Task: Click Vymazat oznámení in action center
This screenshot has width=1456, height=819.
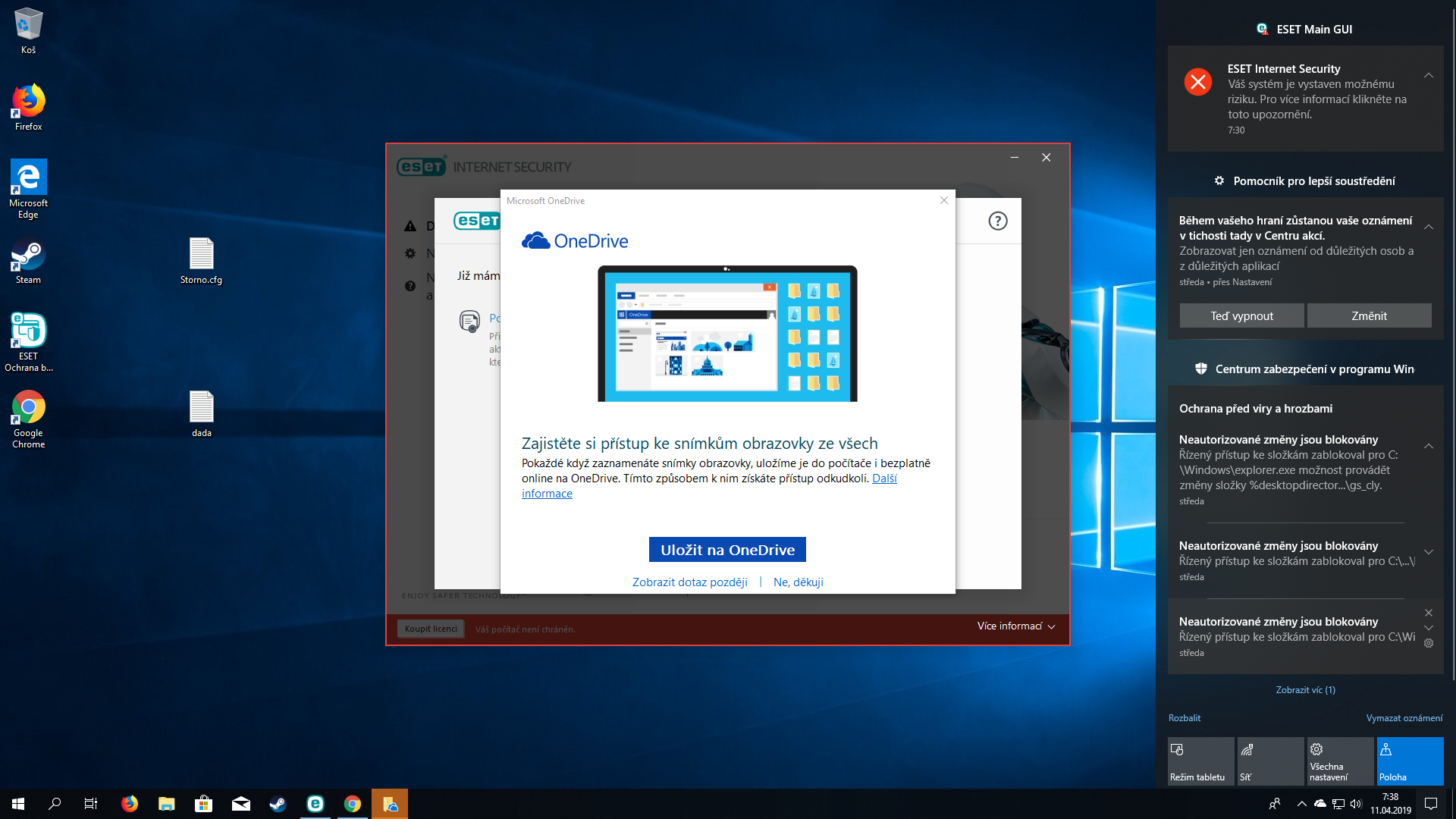Action: 1404,718
